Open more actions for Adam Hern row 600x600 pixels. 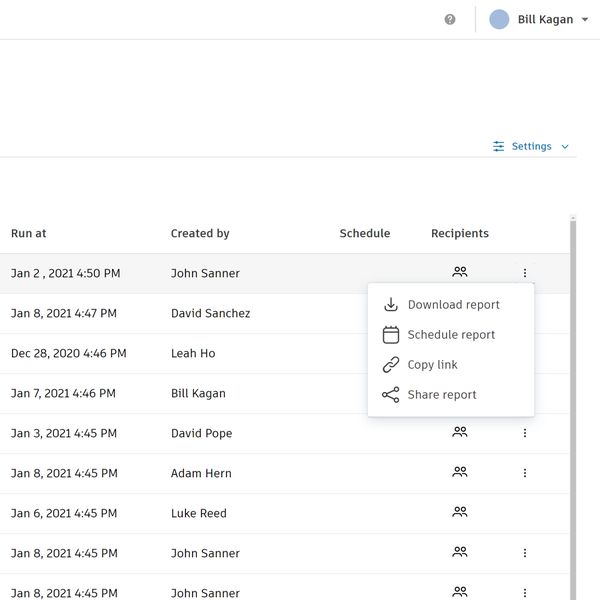click(x=525, y=473)
